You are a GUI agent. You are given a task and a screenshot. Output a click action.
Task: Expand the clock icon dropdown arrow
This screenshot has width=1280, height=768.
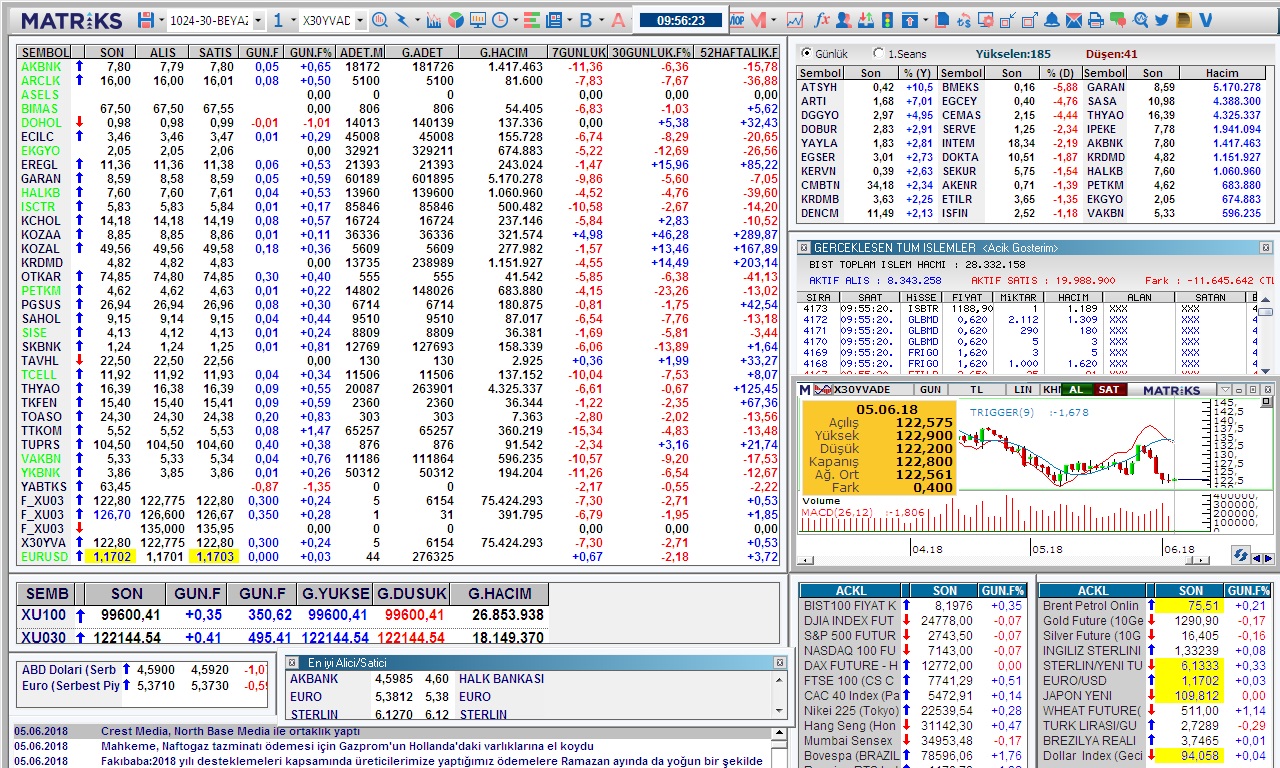[x=515, y=20]
